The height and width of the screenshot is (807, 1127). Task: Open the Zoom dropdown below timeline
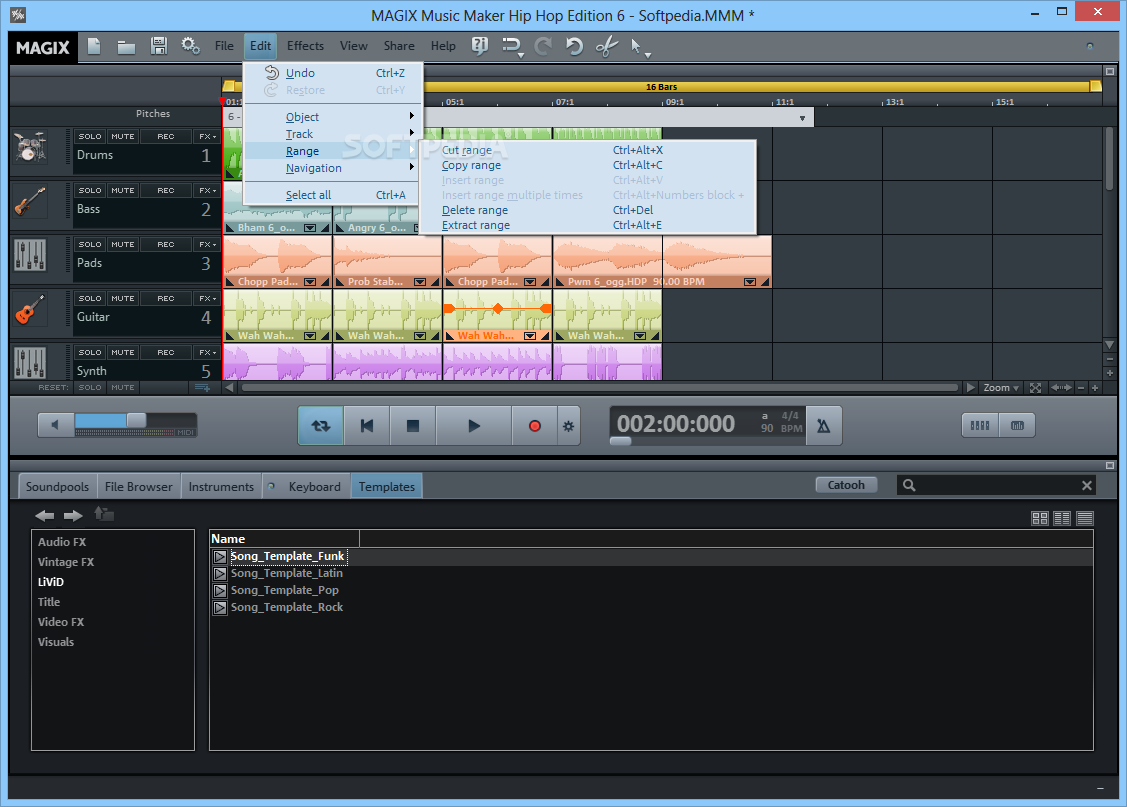[x=1000, y=387]
